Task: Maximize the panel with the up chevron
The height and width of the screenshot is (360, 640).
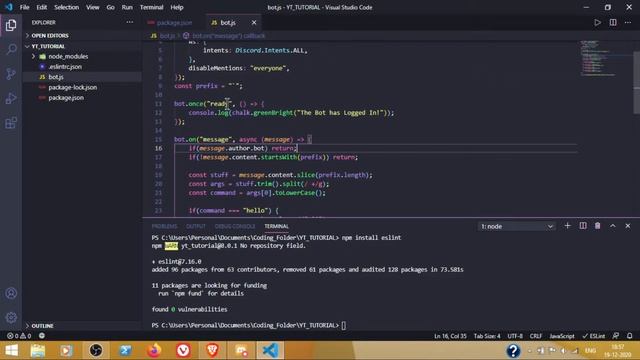Action: pos(613,226)
